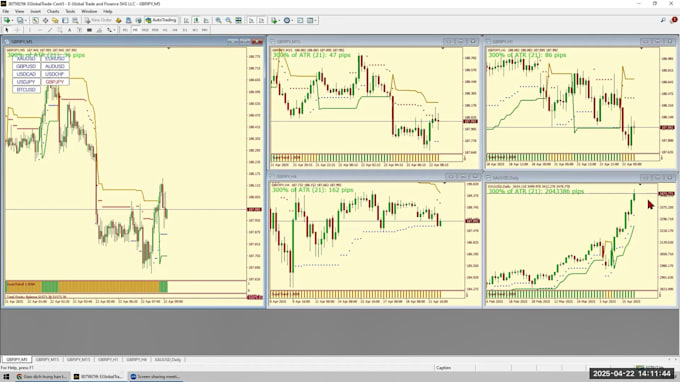Switch to GBPJPY,H1 chart tab
The image size is (680, 382).
108,359
